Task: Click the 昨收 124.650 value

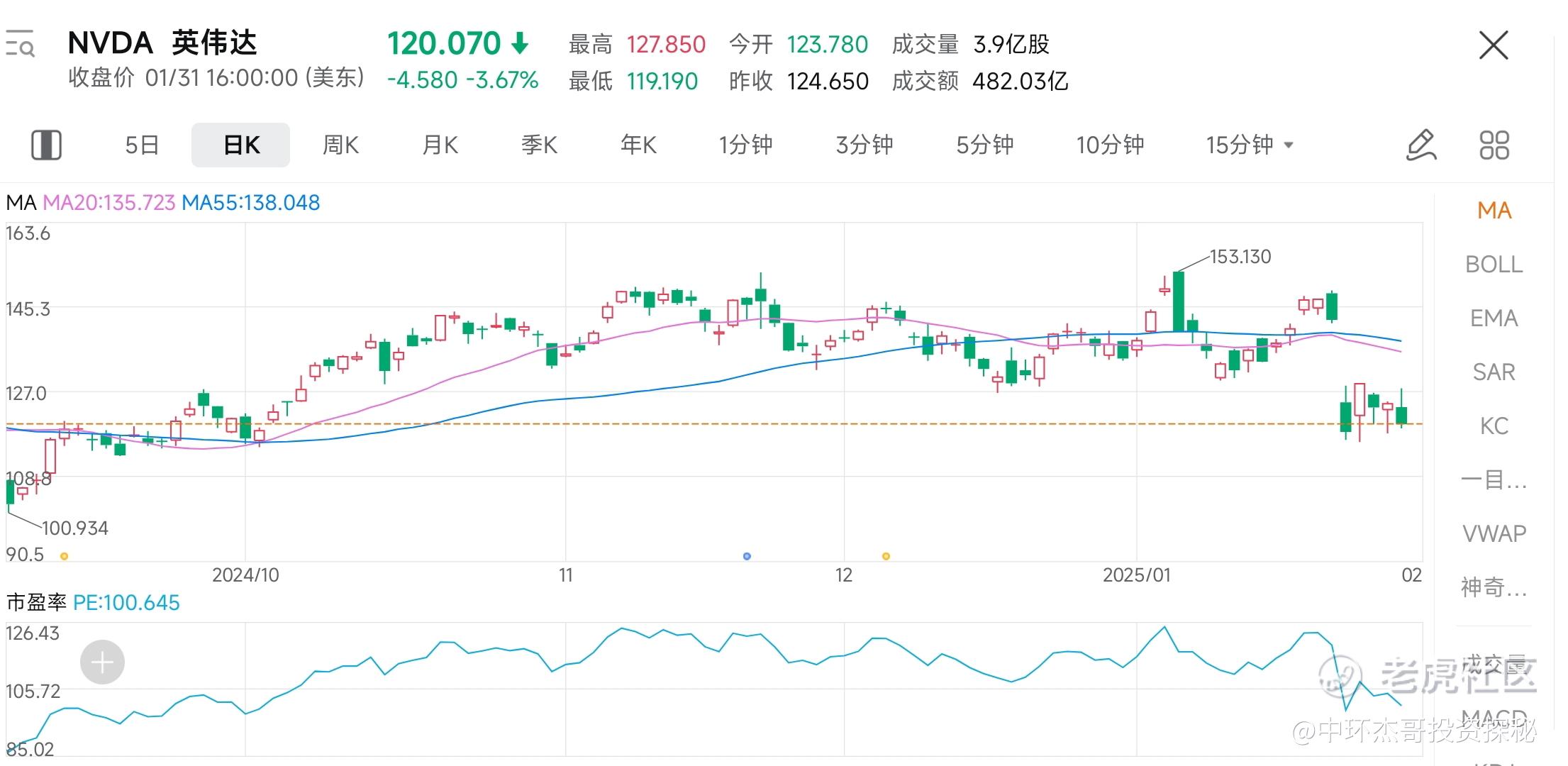Action: 827,82
